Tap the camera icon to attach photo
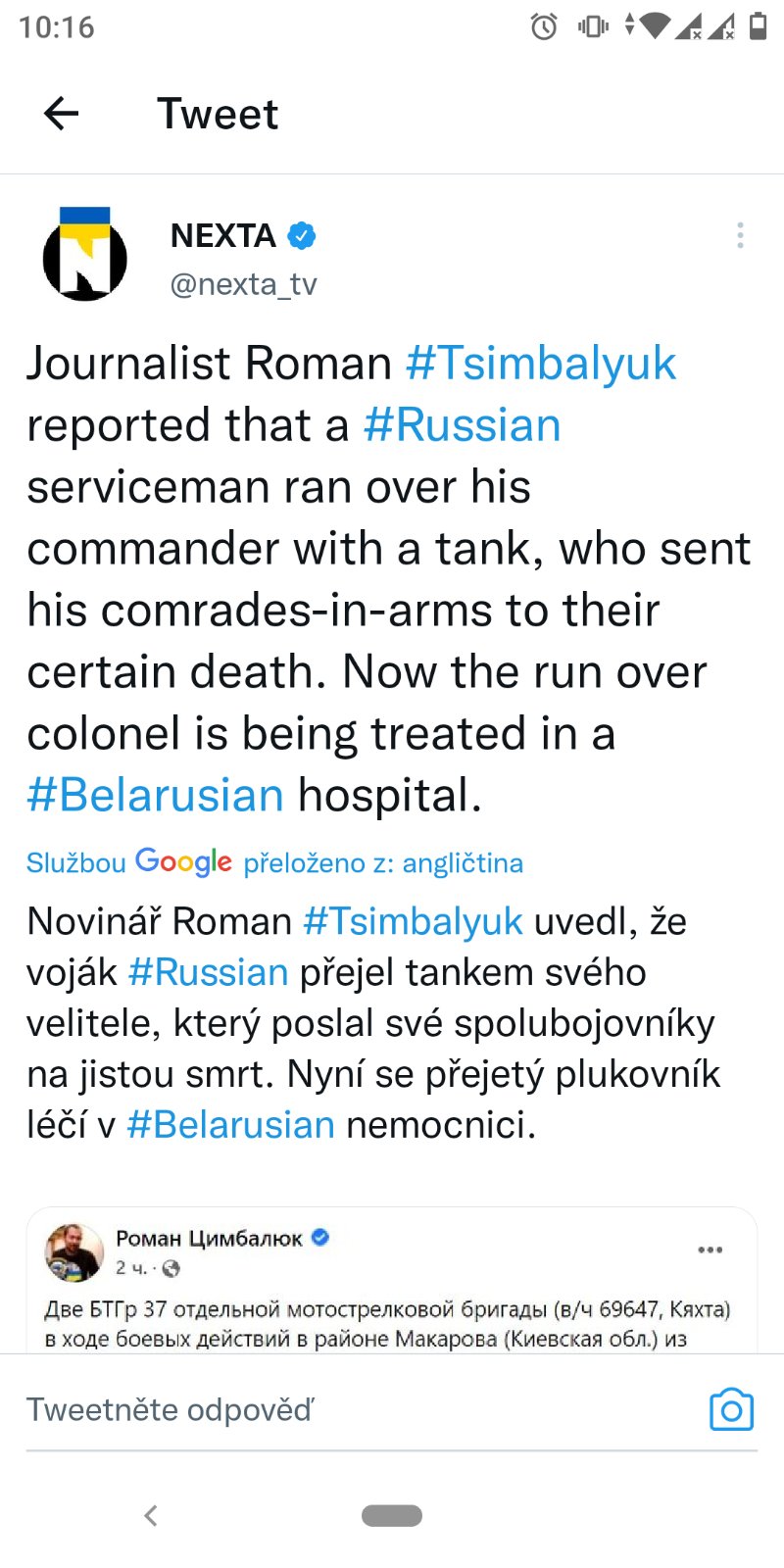The image size is (784, 1568). [x=731, y=1409]
